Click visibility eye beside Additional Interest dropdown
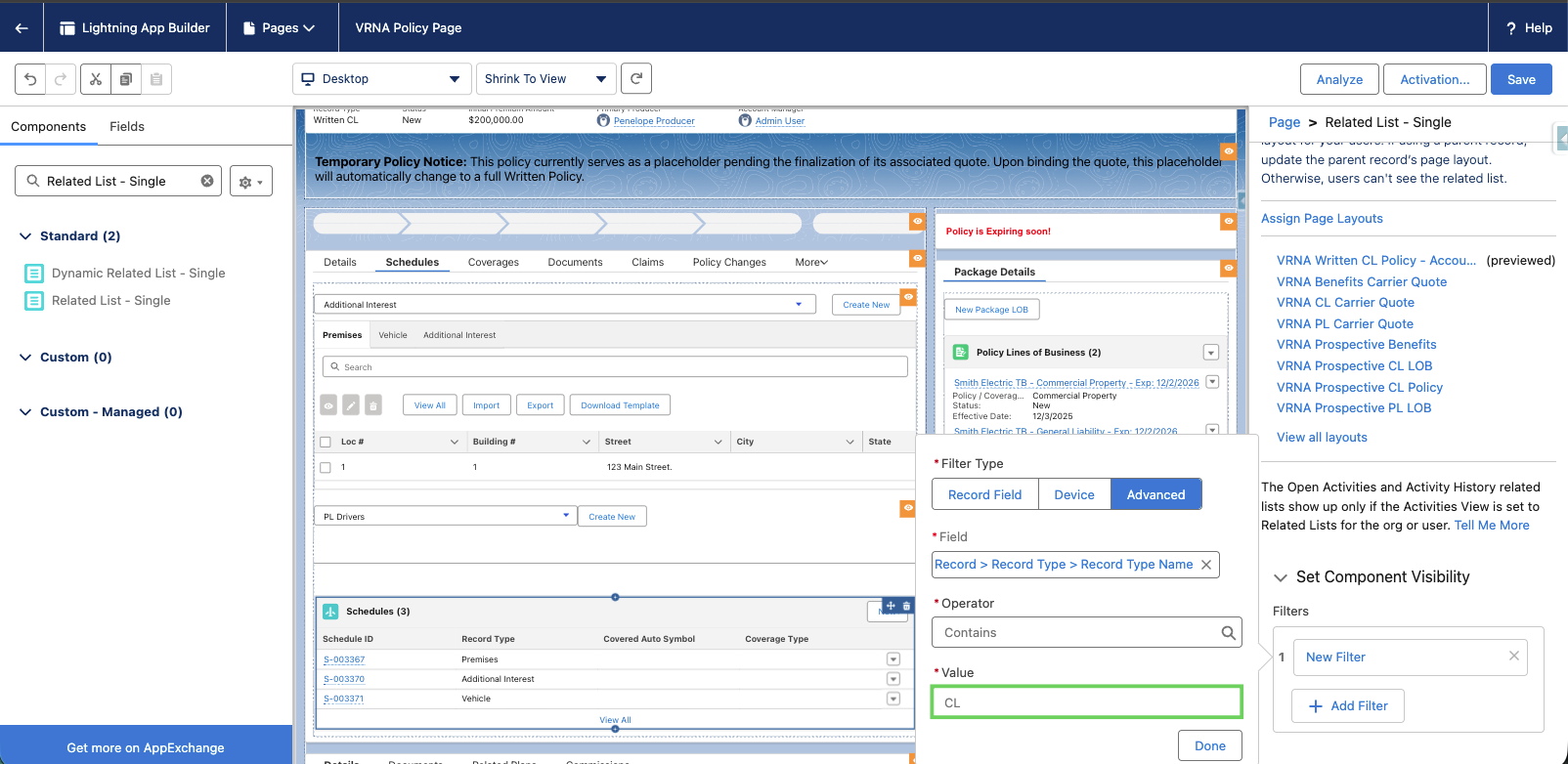The image size is (1568, 764). coord(908,297)
